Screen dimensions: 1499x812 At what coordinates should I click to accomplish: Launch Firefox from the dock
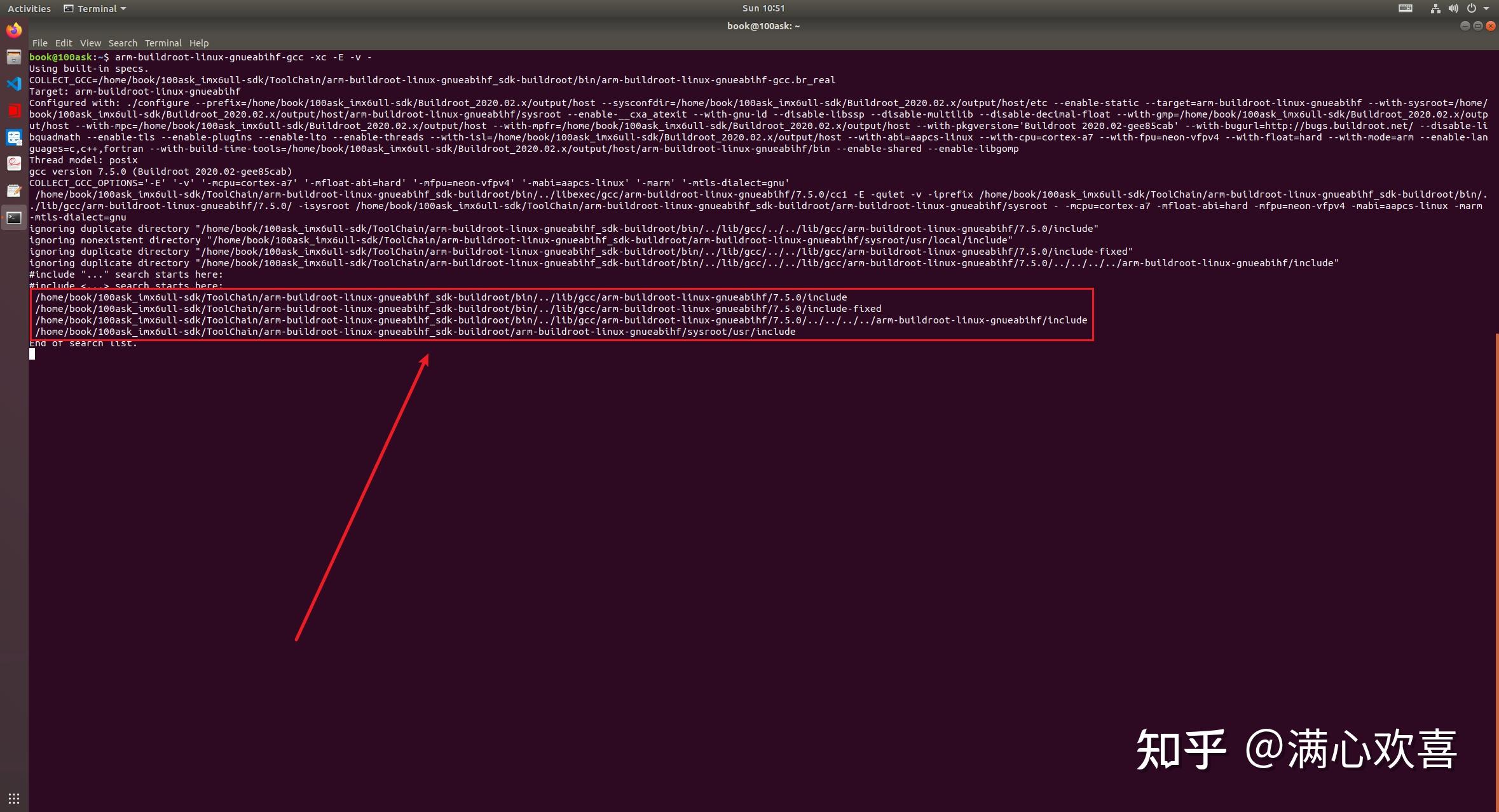pyautogui.click(x=14, y=30)
